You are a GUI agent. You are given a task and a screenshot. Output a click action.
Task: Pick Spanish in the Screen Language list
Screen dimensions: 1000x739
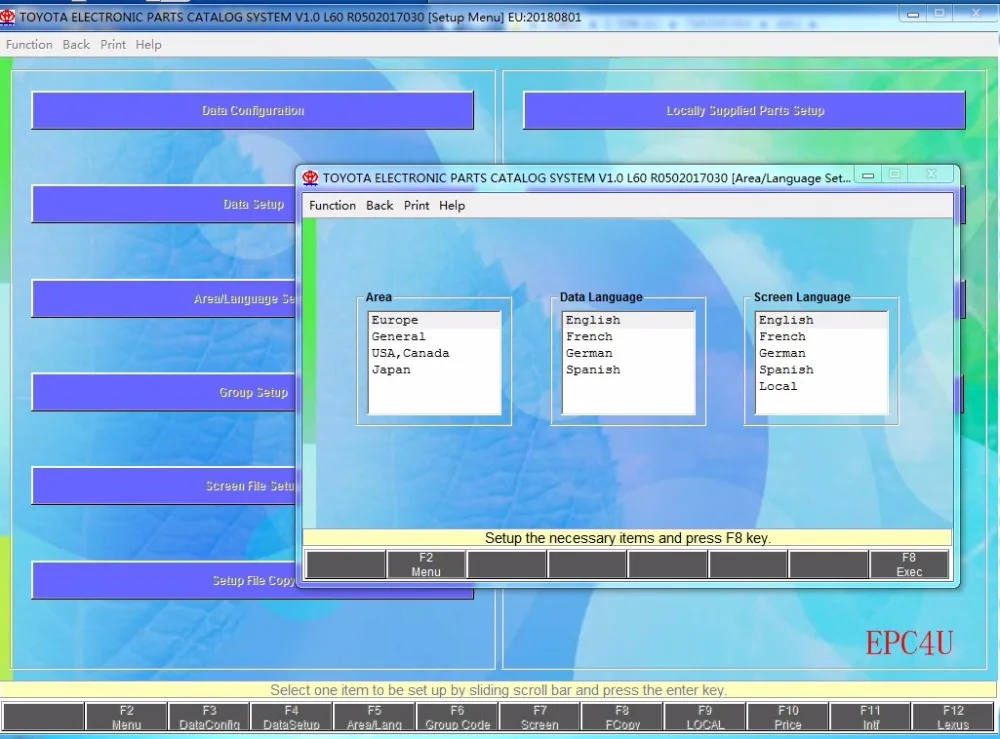click(x=821, y=370)
